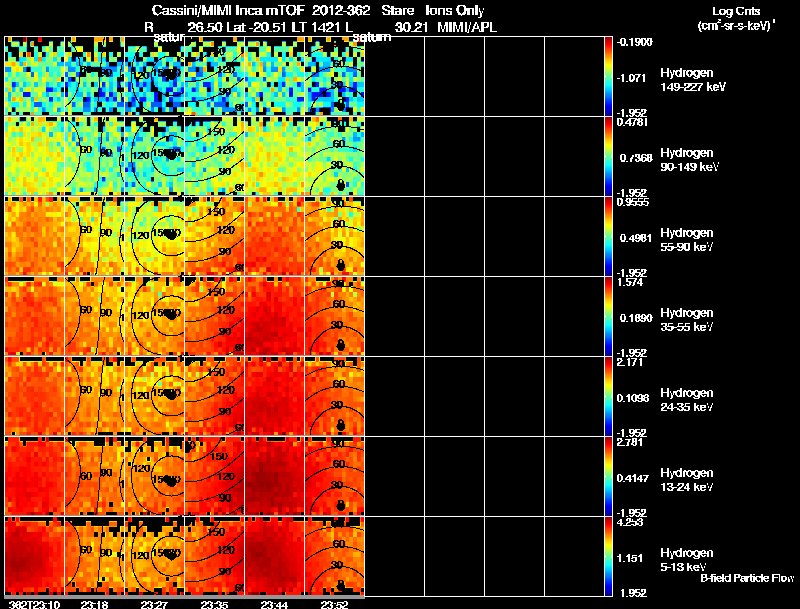Click the 'Log Cnts' units heading

(x=735, y=11)
